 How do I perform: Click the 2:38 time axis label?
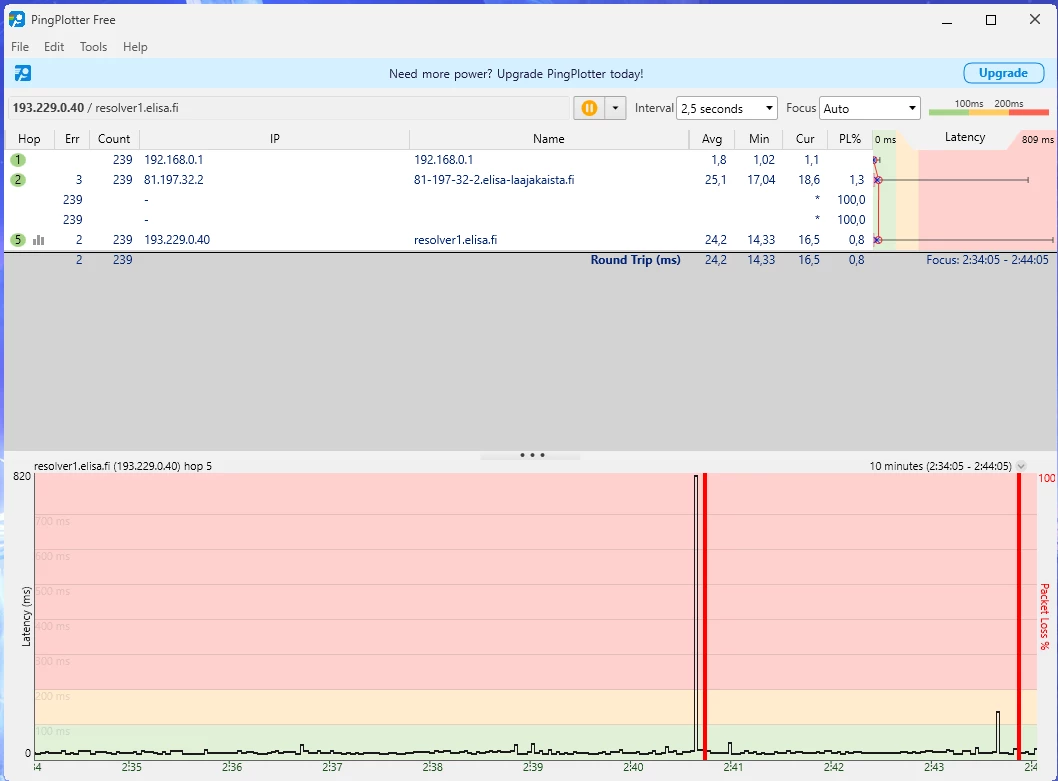click(x=433, y=767)
